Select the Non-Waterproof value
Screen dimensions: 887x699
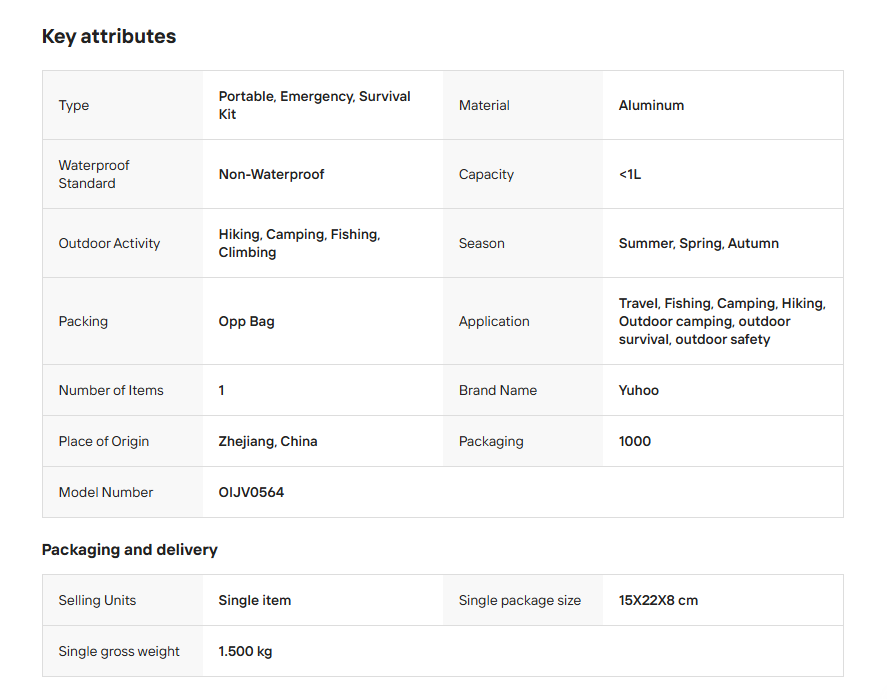point(271,175)
